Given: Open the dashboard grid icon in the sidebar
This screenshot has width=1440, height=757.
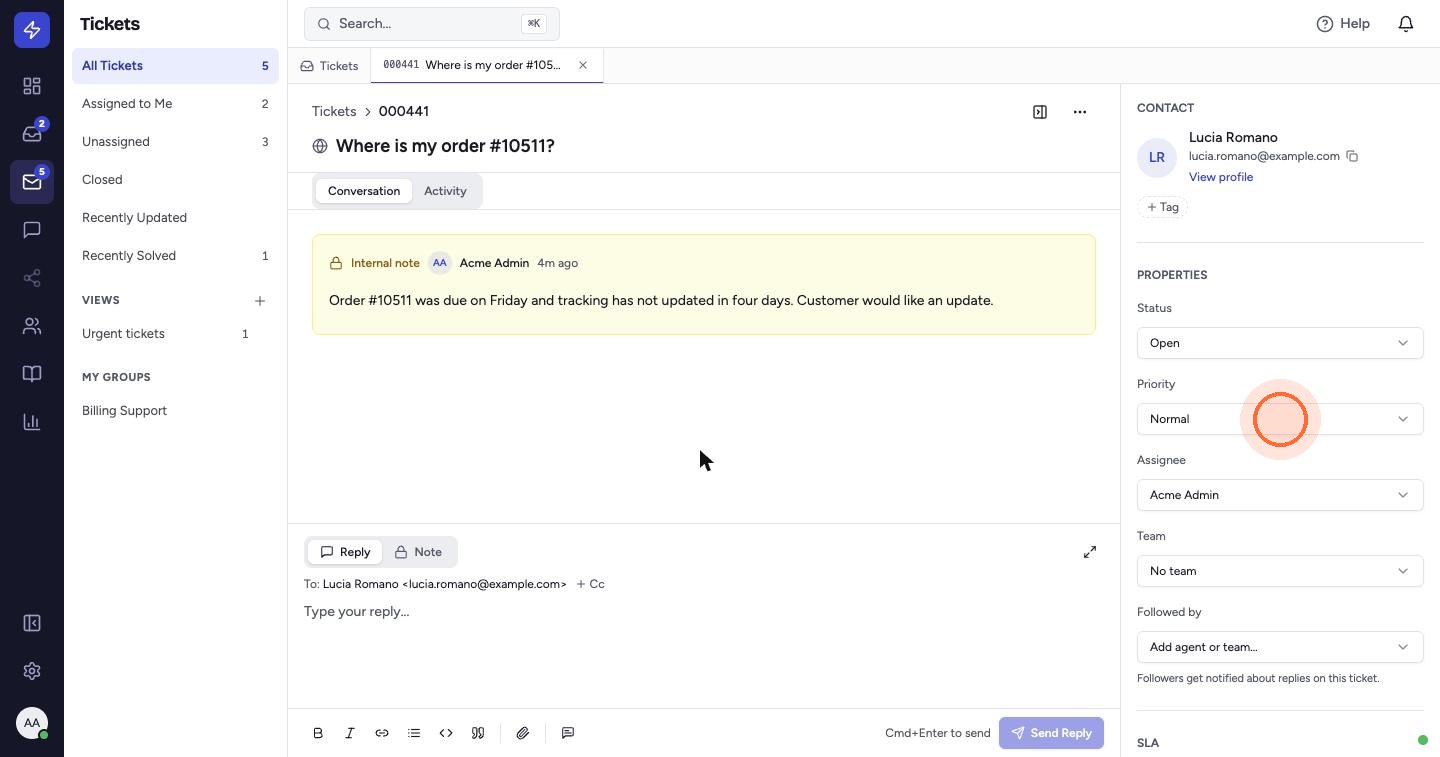Looking at the screenshot, I should [x=32, y=86].
